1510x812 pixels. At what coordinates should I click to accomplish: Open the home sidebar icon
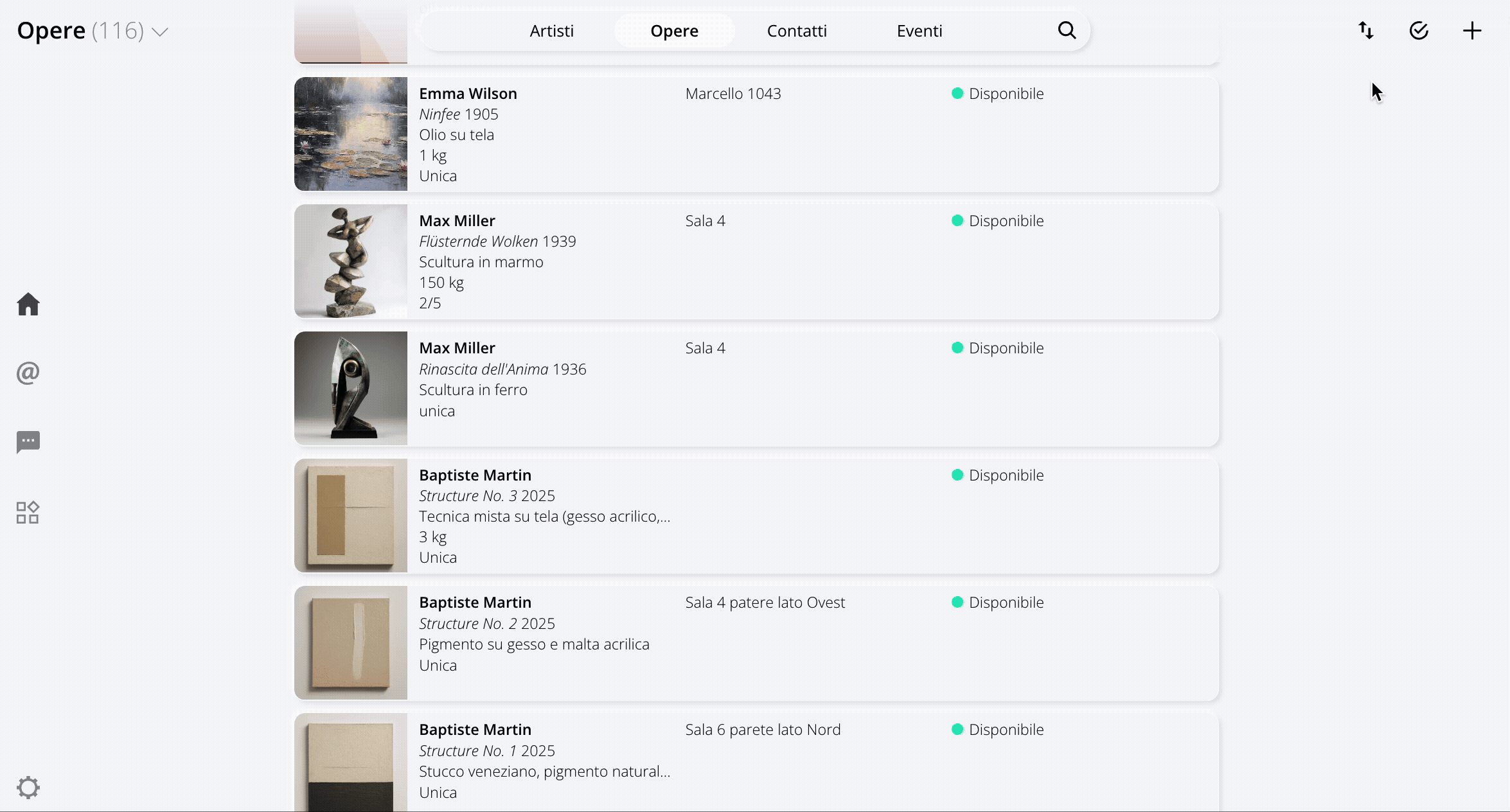(28, 304)
